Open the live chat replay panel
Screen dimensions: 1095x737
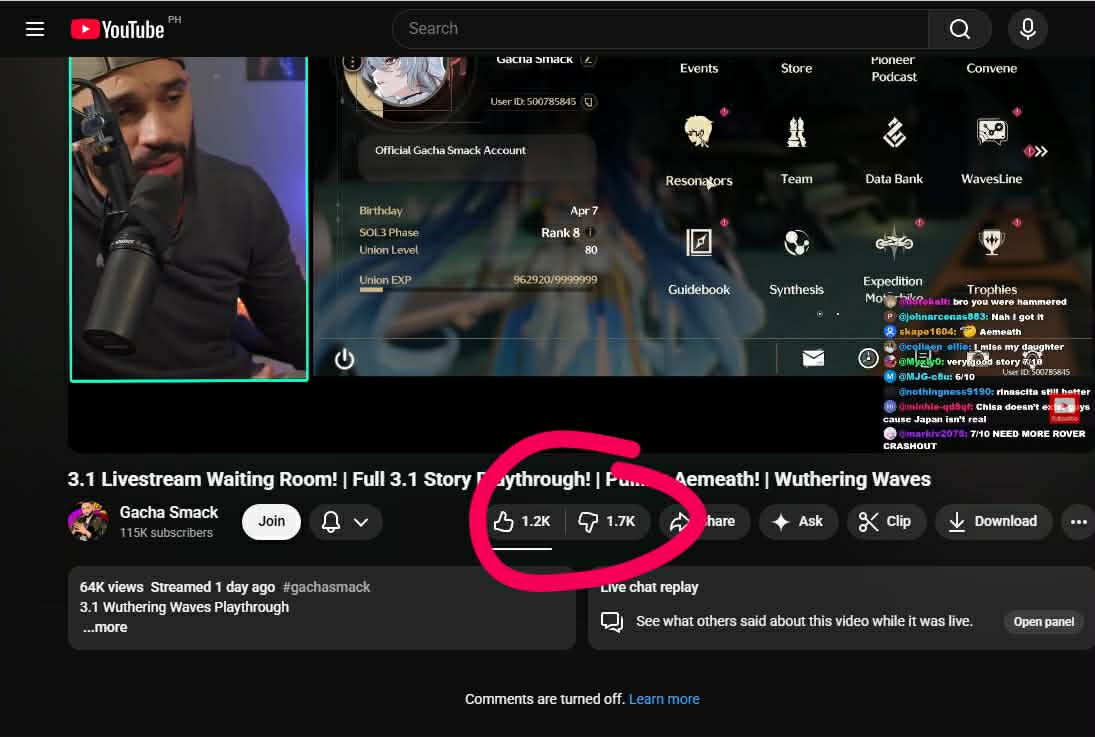point(1043,622)
